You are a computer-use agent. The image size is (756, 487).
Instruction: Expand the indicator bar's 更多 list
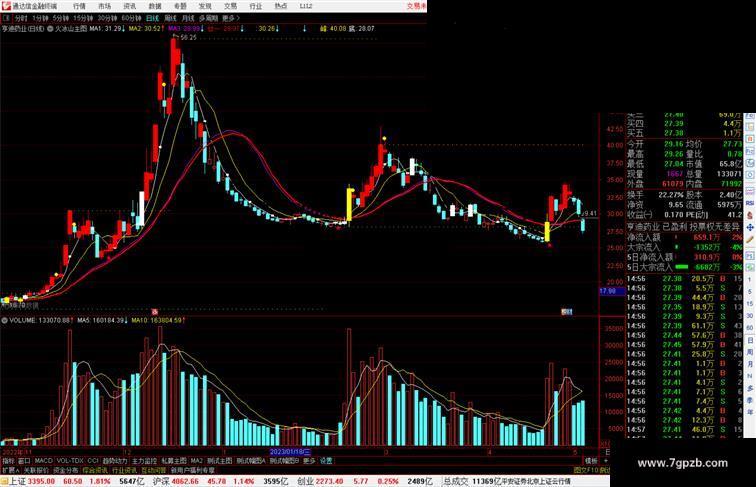click(x=309, y=461)
